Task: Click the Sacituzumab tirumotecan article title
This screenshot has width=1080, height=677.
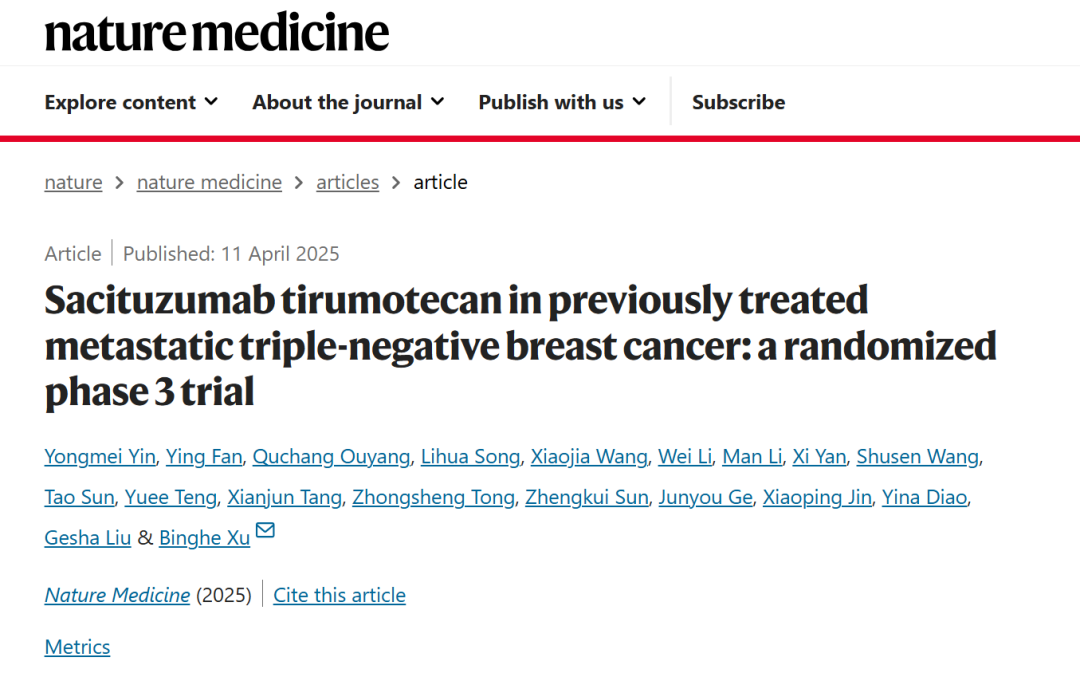Action: [520, 345]
